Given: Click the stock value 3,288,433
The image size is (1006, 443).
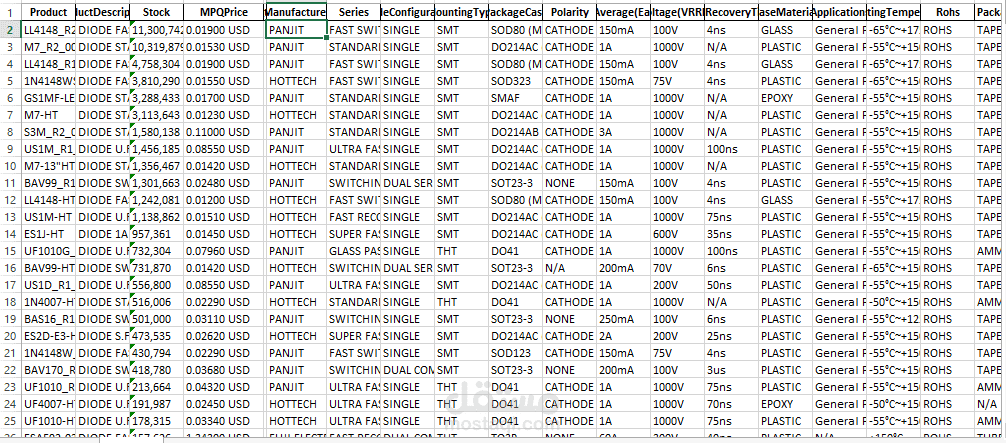Looking at the screenshot, I should click(157, 98).
